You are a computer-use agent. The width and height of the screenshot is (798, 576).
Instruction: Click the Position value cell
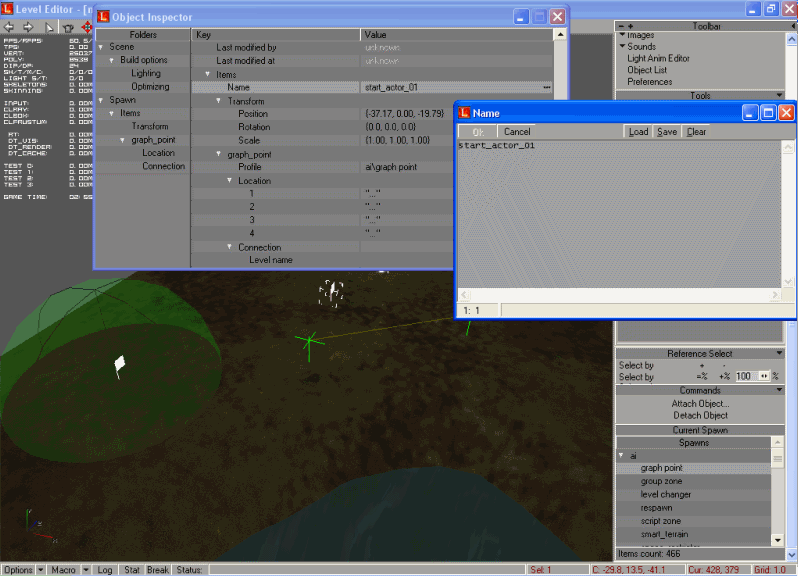click(407, 114)
